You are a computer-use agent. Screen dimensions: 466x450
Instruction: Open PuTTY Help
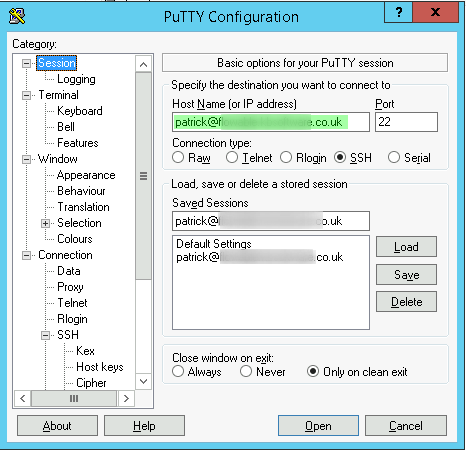144,426
